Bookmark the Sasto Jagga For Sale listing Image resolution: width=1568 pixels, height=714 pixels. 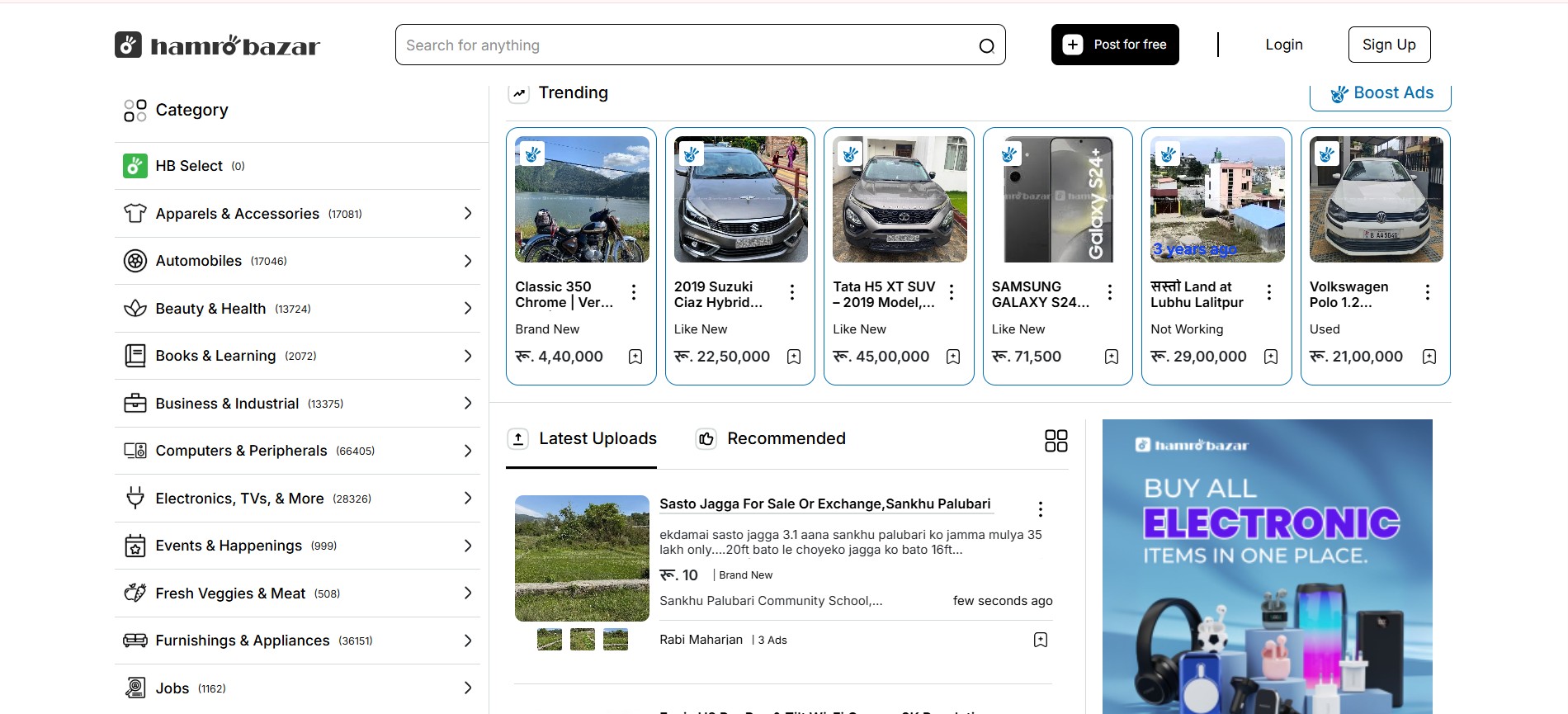point(1041,640)
